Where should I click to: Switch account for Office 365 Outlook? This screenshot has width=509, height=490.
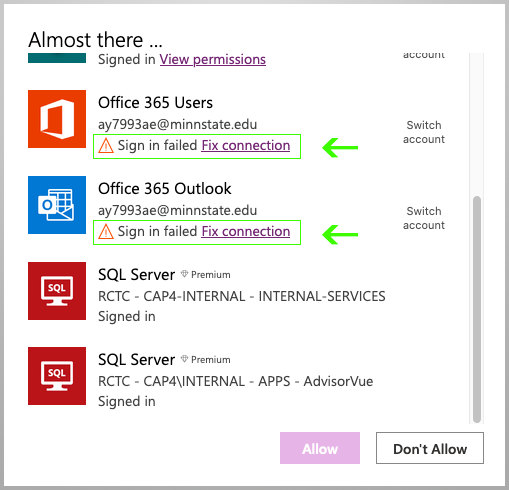(x=424, y=218)
